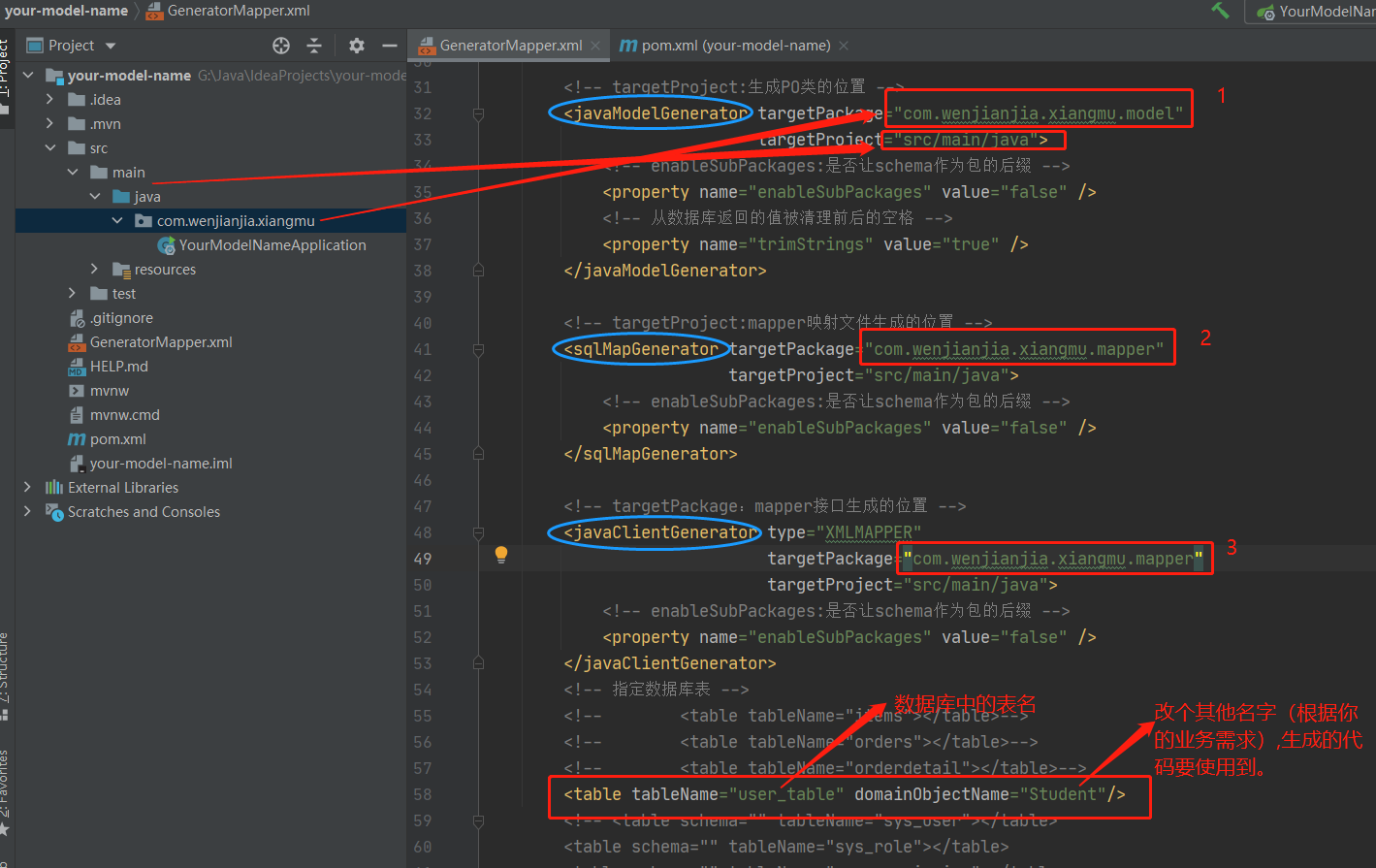This screenshot has height=868, width=1376.
Task: Expand the .idea folder
Action: pyautogui.click(x=49, y=100)
